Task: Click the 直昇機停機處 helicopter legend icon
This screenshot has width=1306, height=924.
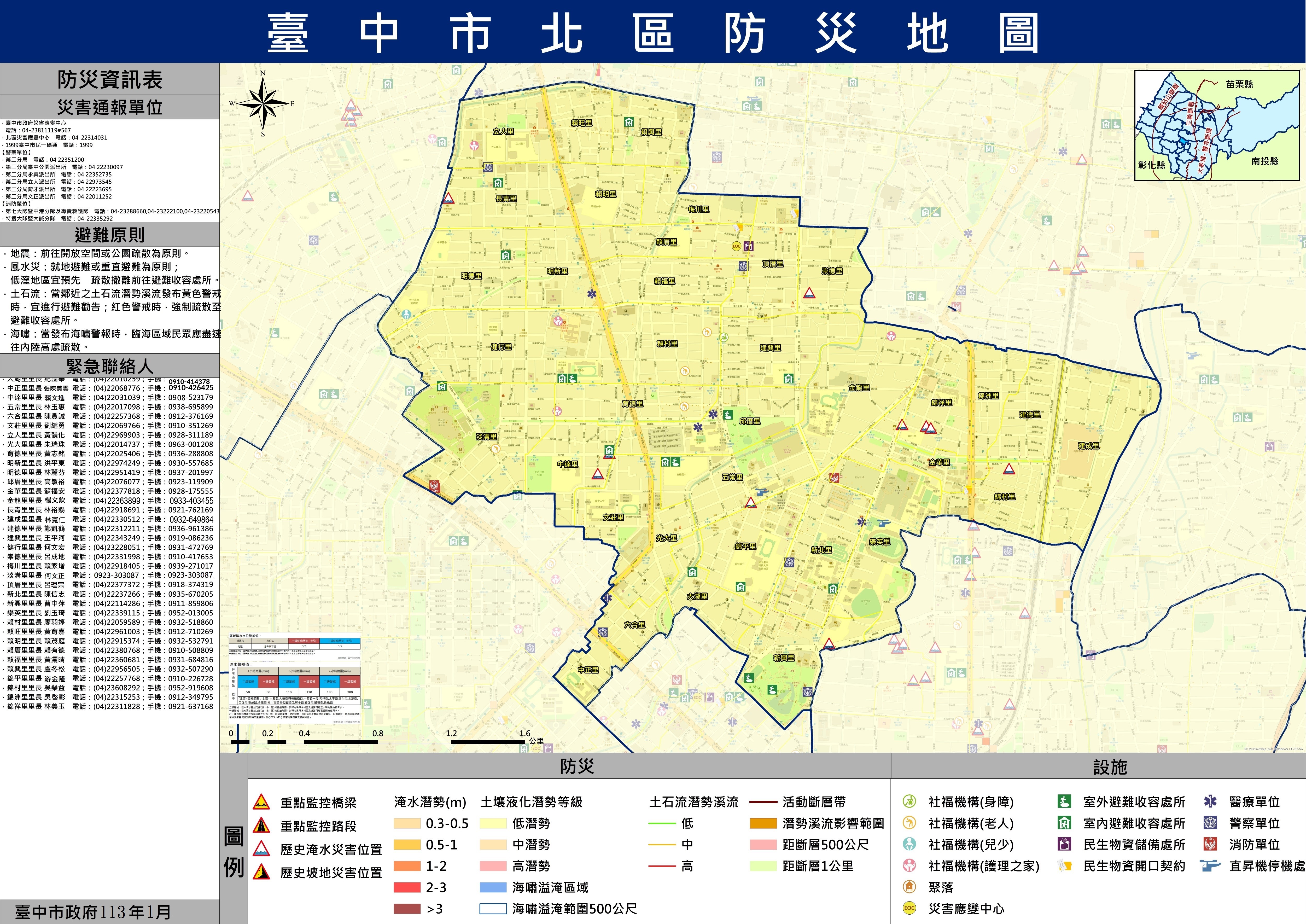Action: (1210, 866)
